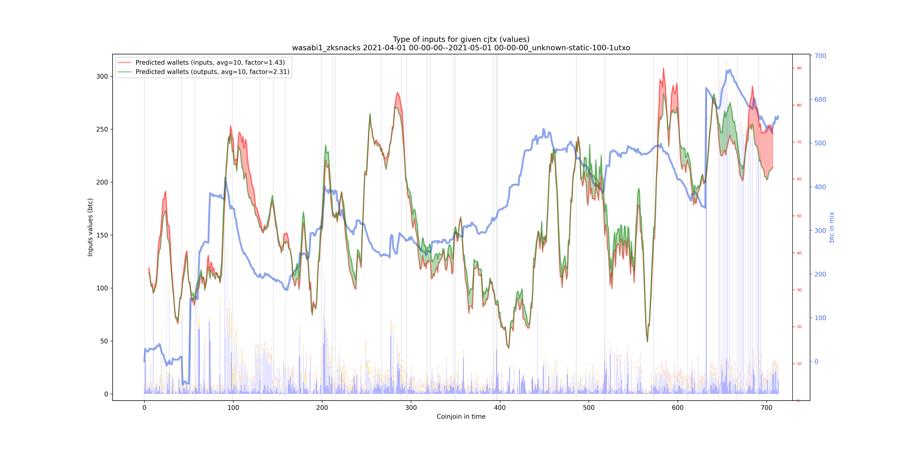The image size is (900, 450).
Task: Click left y-axis tick label '100'
Action: coord(102,288)
